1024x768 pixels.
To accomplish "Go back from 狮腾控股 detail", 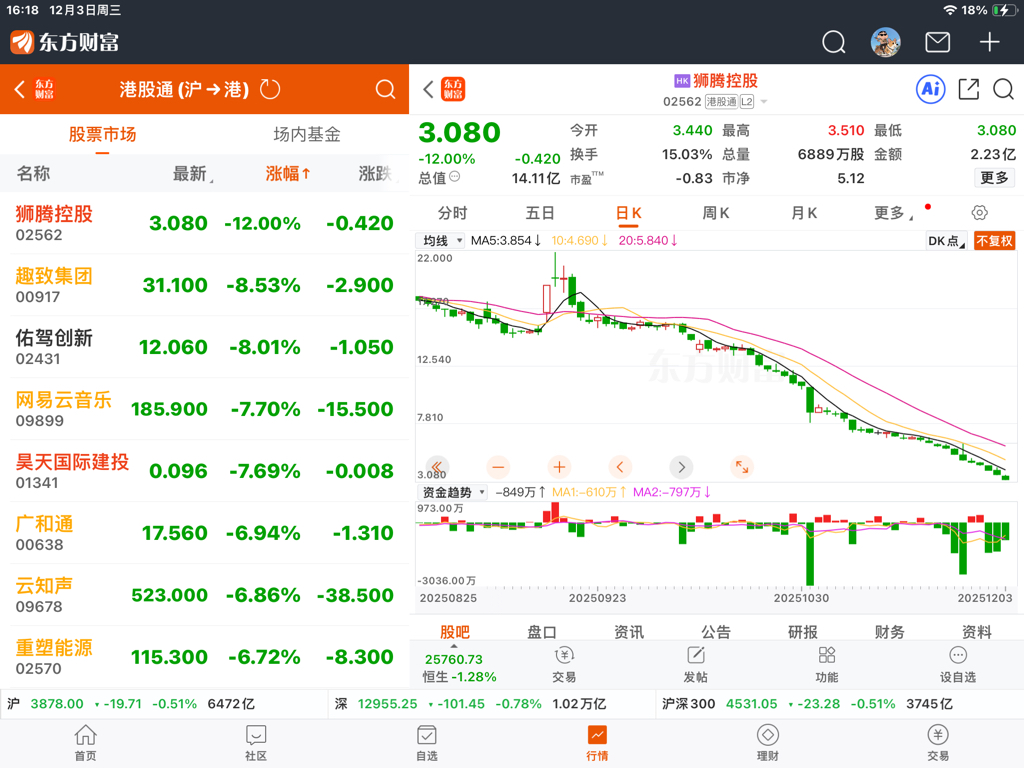I will (x=428, y=89).
